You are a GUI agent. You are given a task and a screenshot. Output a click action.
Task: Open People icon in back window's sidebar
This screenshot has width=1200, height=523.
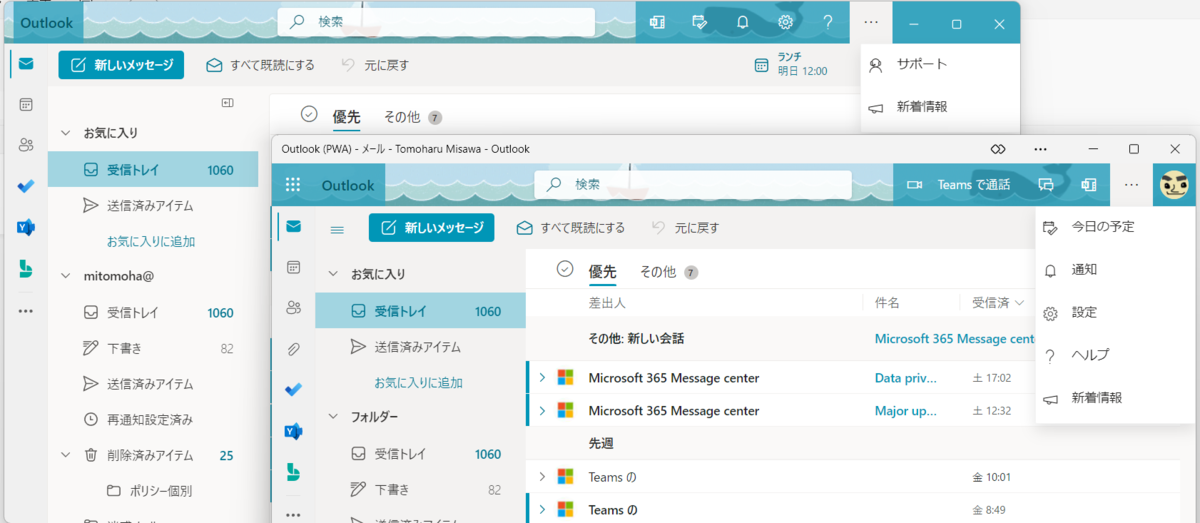[x=26, y=145]
